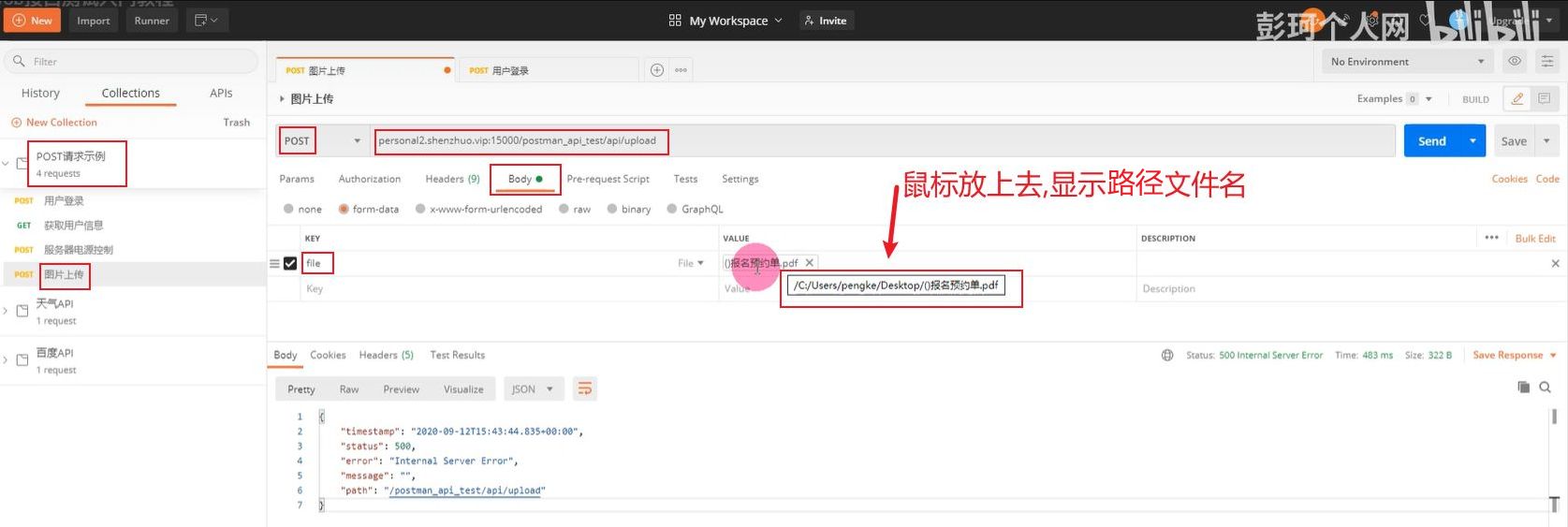Click the plus icon to open new tab

pos(657,70)
